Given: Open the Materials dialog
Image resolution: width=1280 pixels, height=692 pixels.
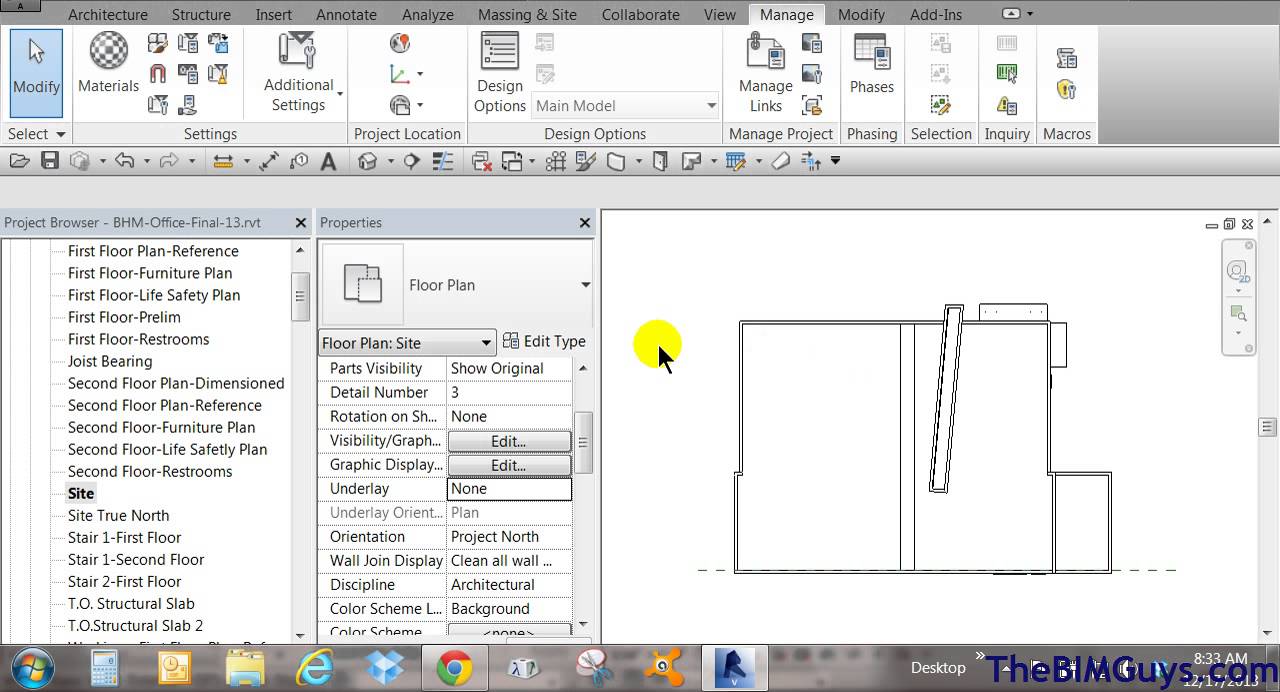Looking at the screenshot, I should pos(108,62).
